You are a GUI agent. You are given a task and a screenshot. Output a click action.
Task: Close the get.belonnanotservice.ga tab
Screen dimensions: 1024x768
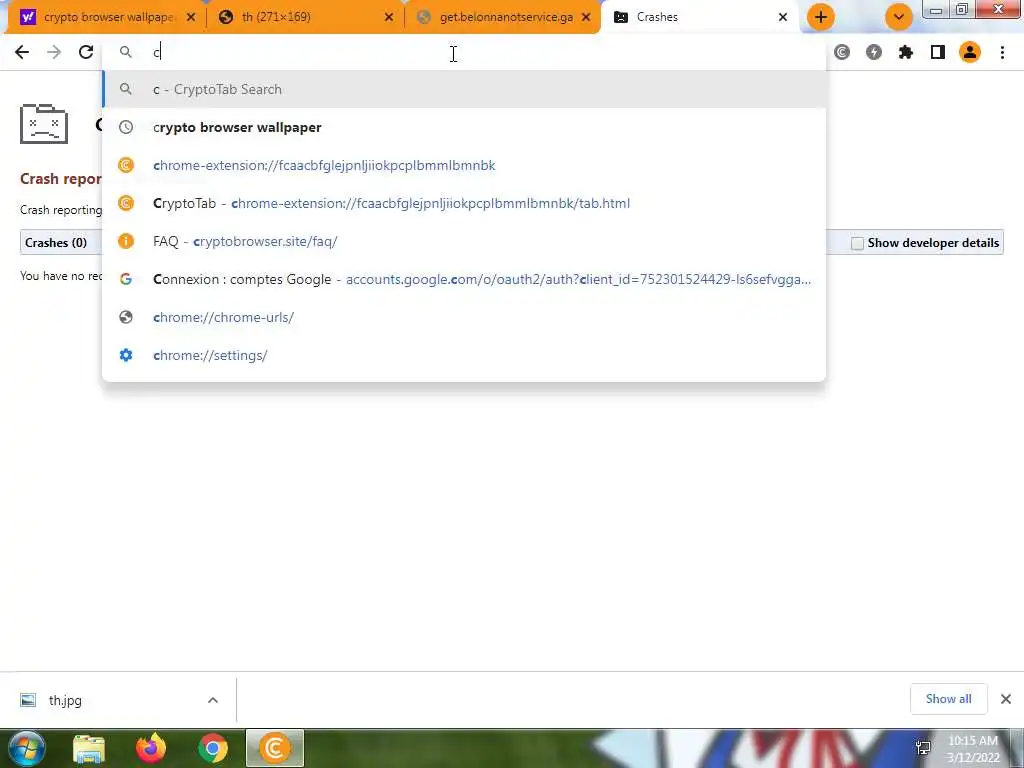pyautogui.click(x=586, y=17)
